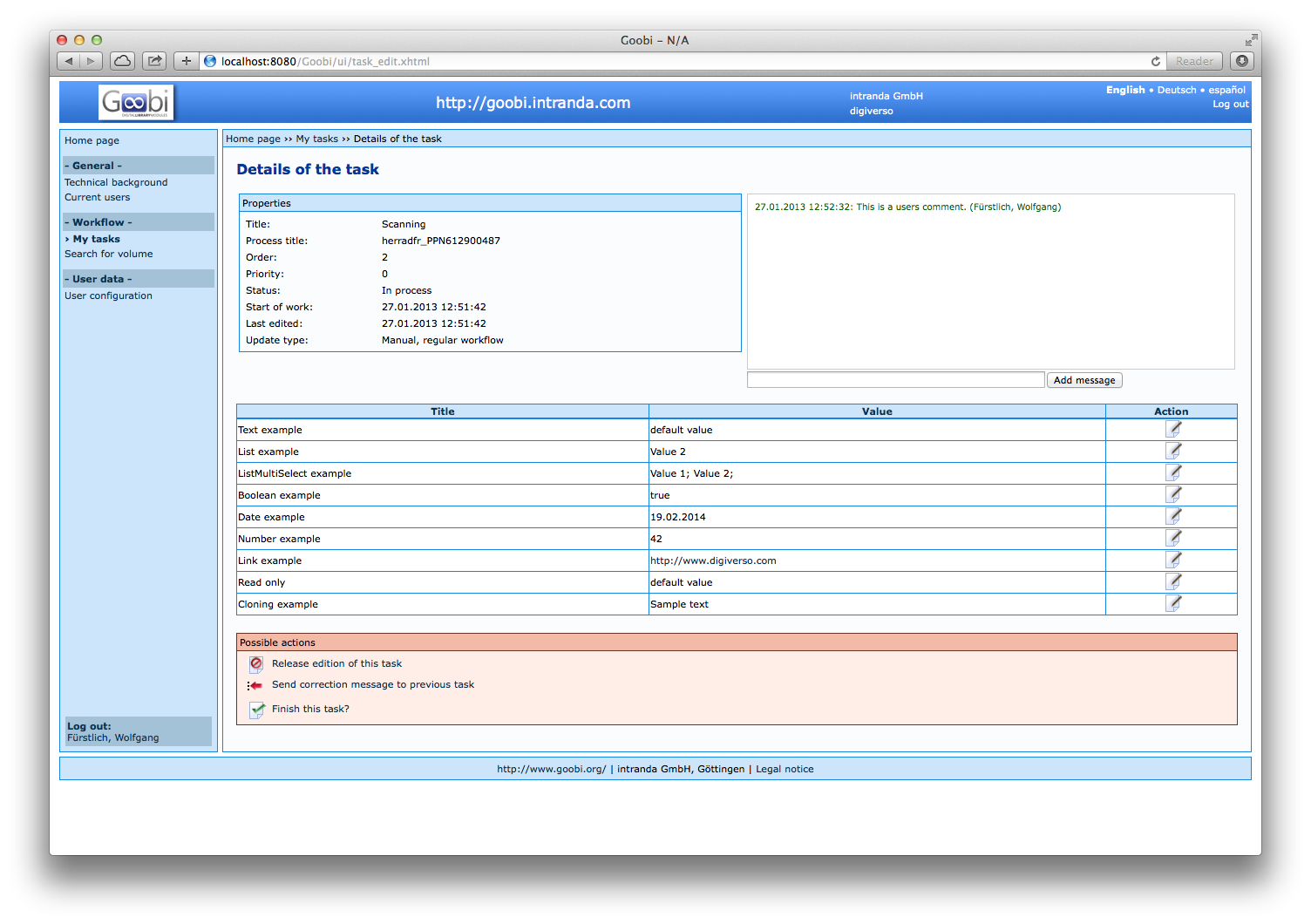Edit the Number example property
Viewport: 1311px width, 924px height.
(1173, 538)
